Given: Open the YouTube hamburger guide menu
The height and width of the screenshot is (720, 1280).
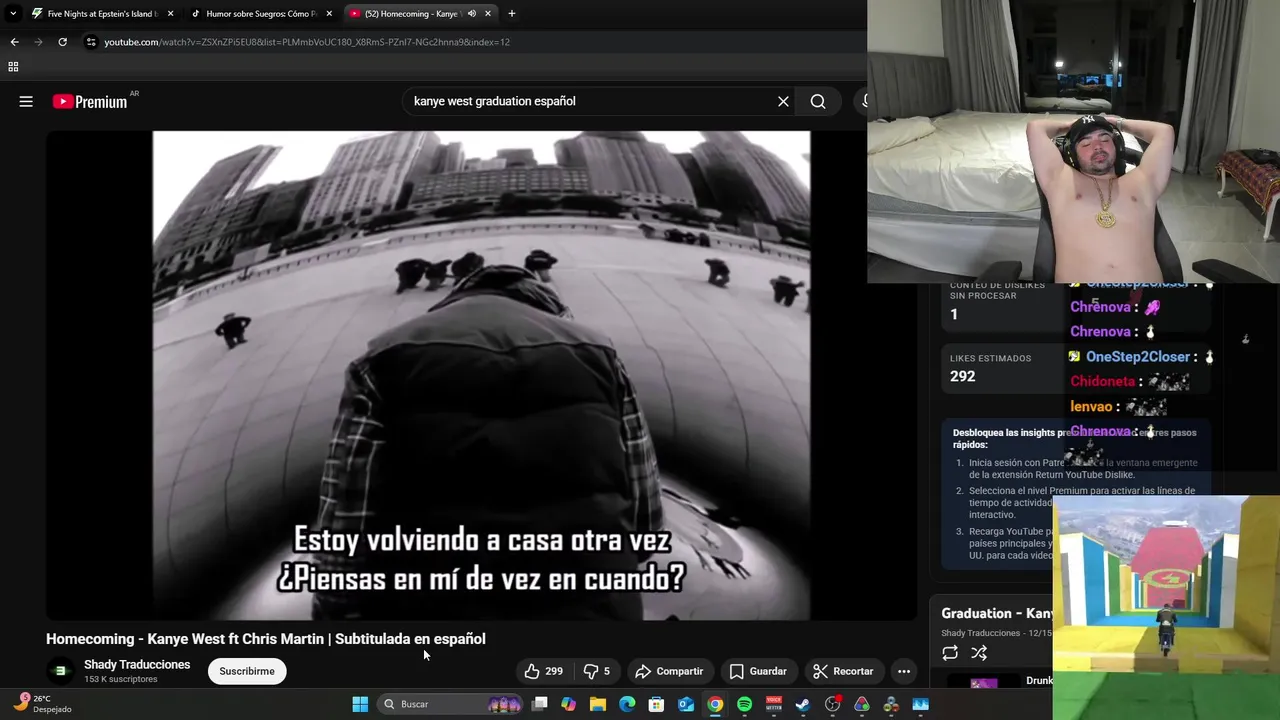Looking at the screenshot, I should coord(26,101).
